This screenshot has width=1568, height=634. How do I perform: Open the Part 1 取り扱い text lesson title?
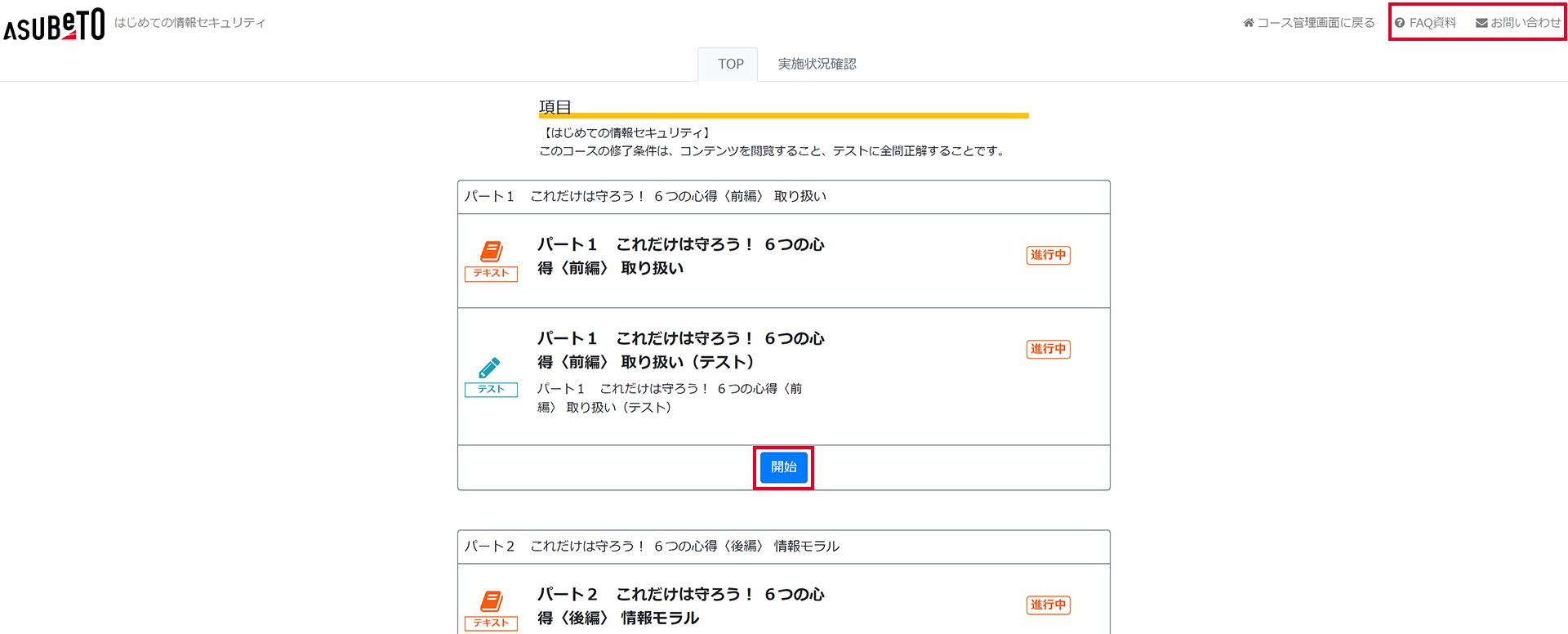point(680,256)
